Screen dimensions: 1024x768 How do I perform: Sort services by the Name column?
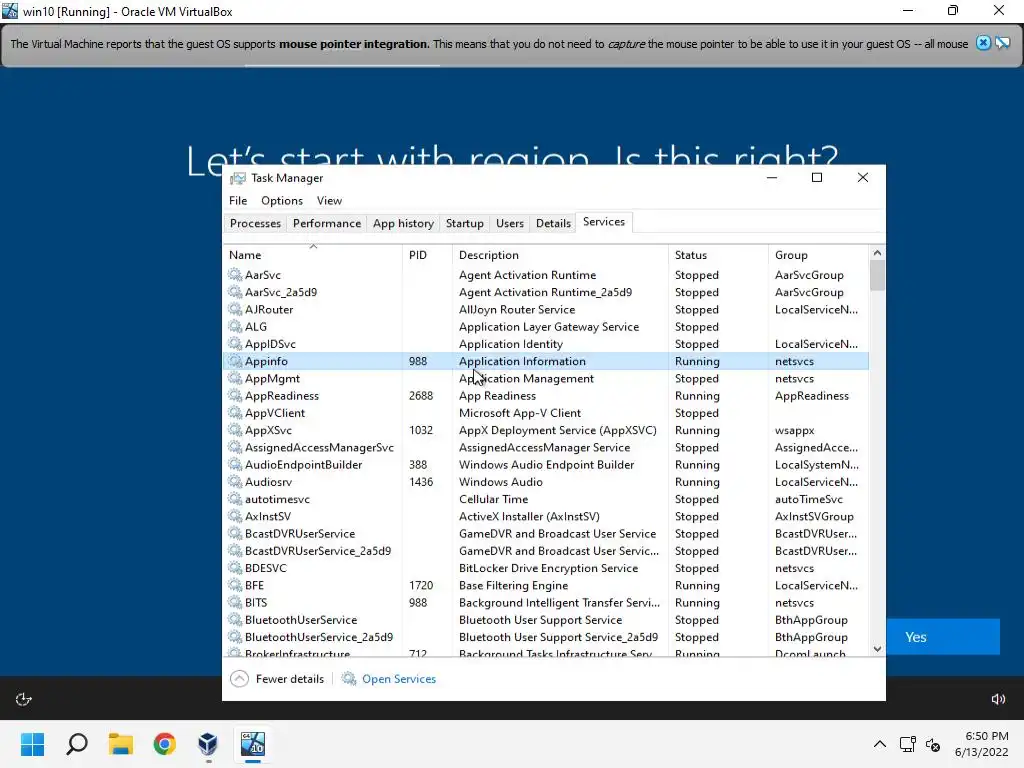pyautogui.click(x=313, y=255)
